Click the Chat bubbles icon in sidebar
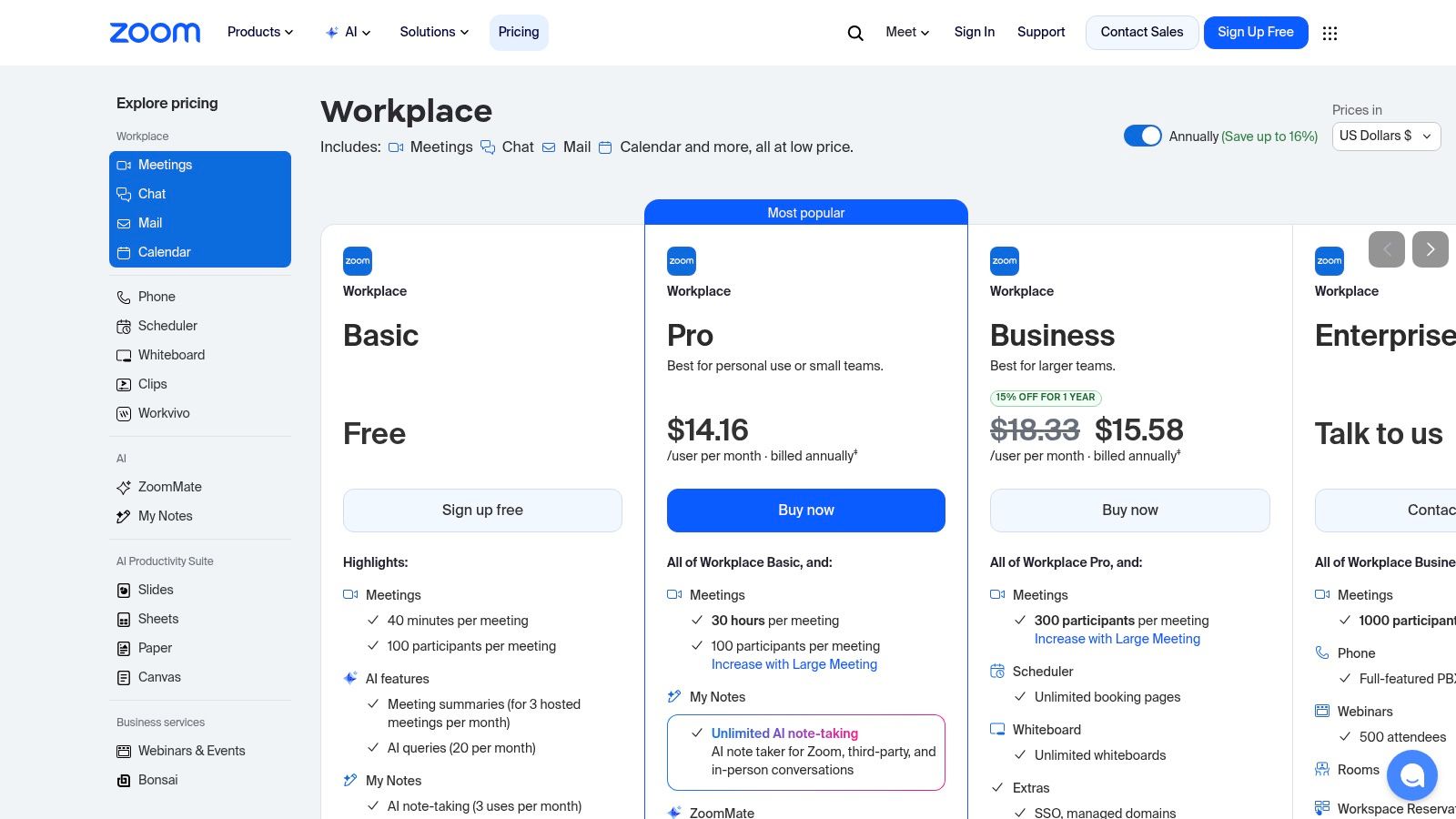Viewport: 1456px width, 819px height. point(124,194)
